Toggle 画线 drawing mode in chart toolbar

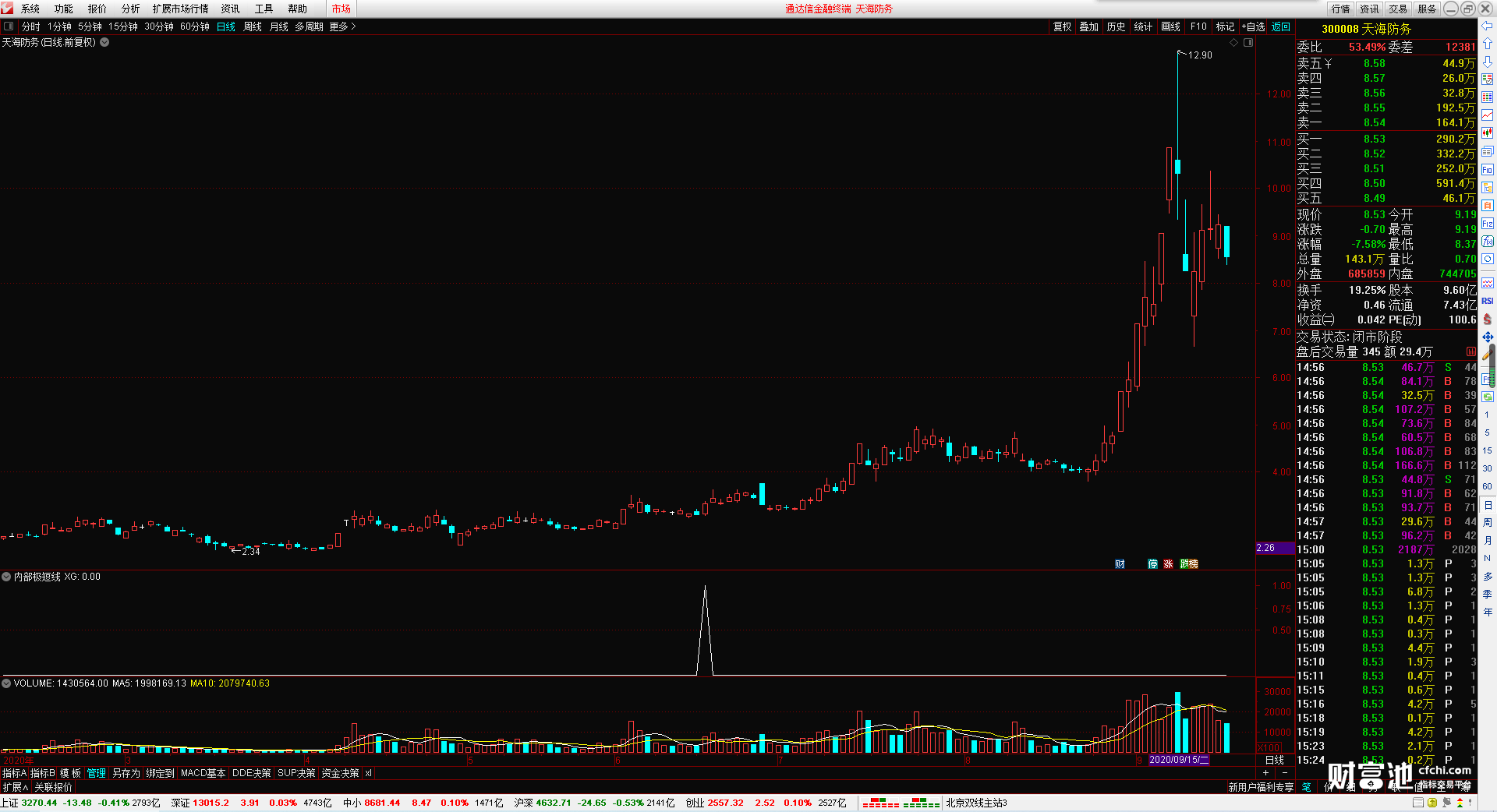pos(1171,26)
